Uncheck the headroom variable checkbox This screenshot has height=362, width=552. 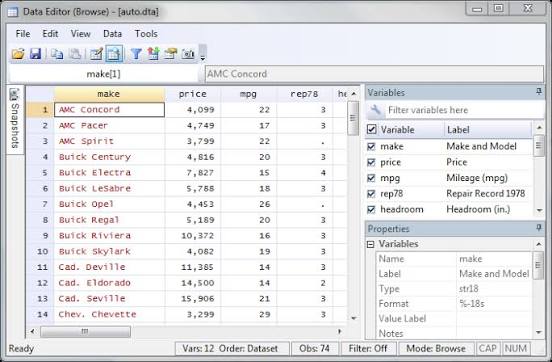[x=371, y=210]
